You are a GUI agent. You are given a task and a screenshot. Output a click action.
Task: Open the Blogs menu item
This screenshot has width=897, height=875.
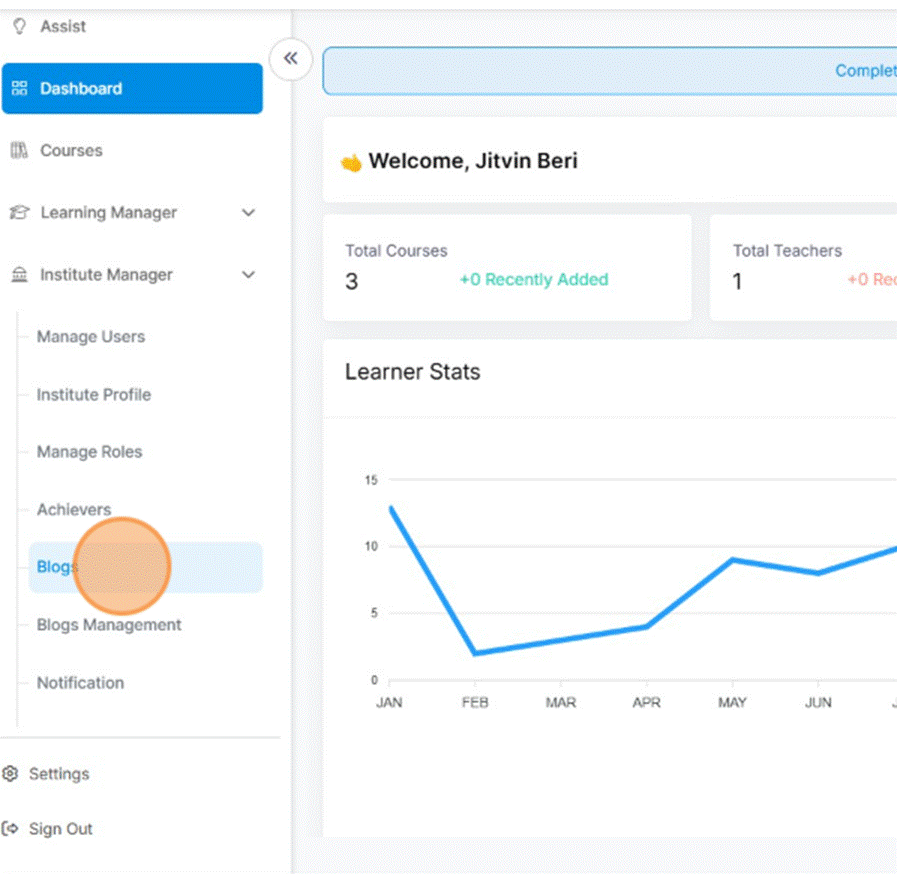pos(56,567)
